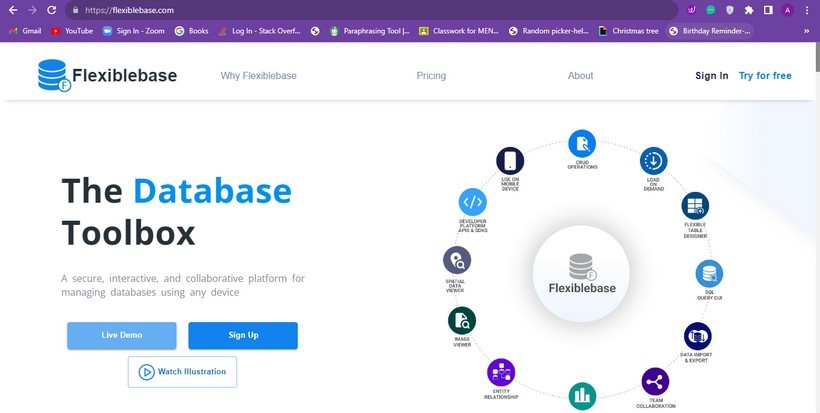
Task: Click the address bar URL field
Action: tap(374, 10)
